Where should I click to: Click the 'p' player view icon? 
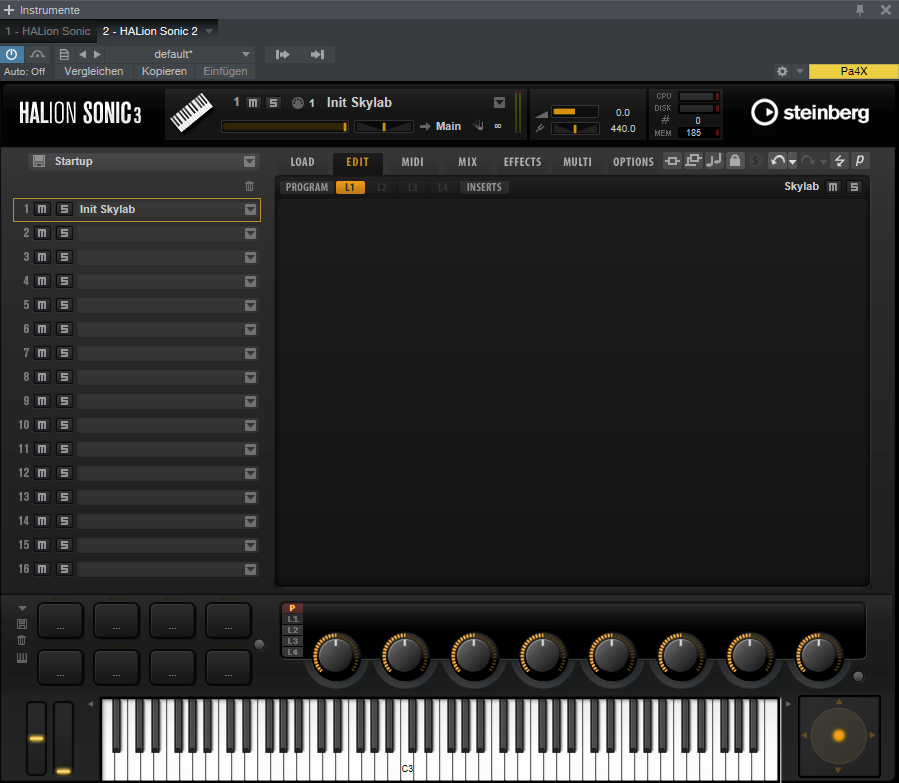(860, 161)
